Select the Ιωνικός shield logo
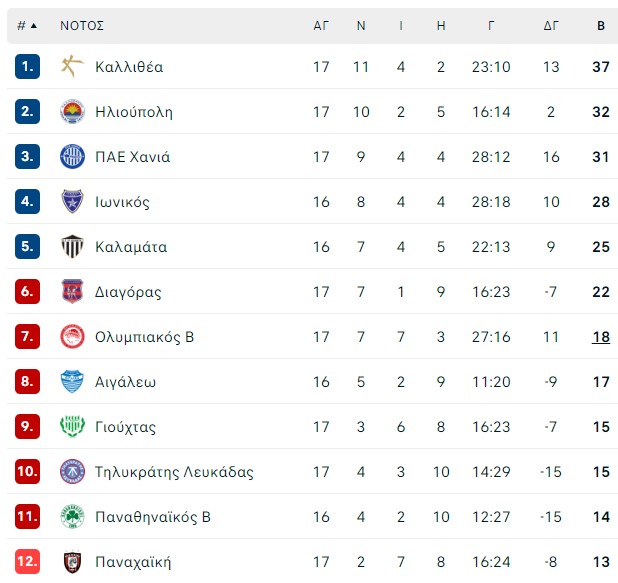 click(x=72, y=201)
